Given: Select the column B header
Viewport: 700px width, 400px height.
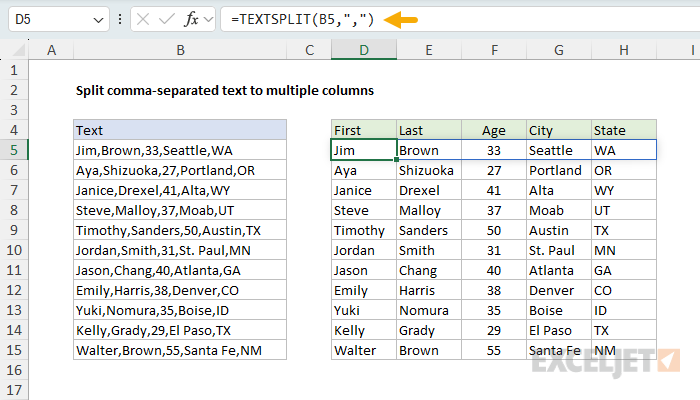Looking at the screenshot, I should pos(179,50).
